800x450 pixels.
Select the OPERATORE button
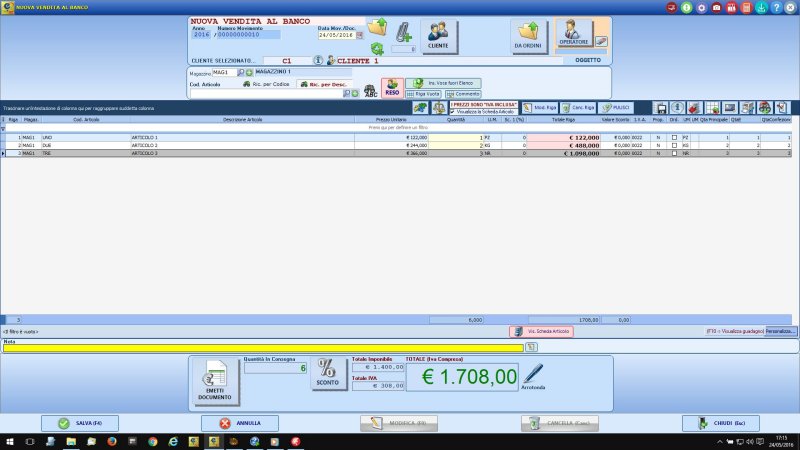(x=573, y=33)
